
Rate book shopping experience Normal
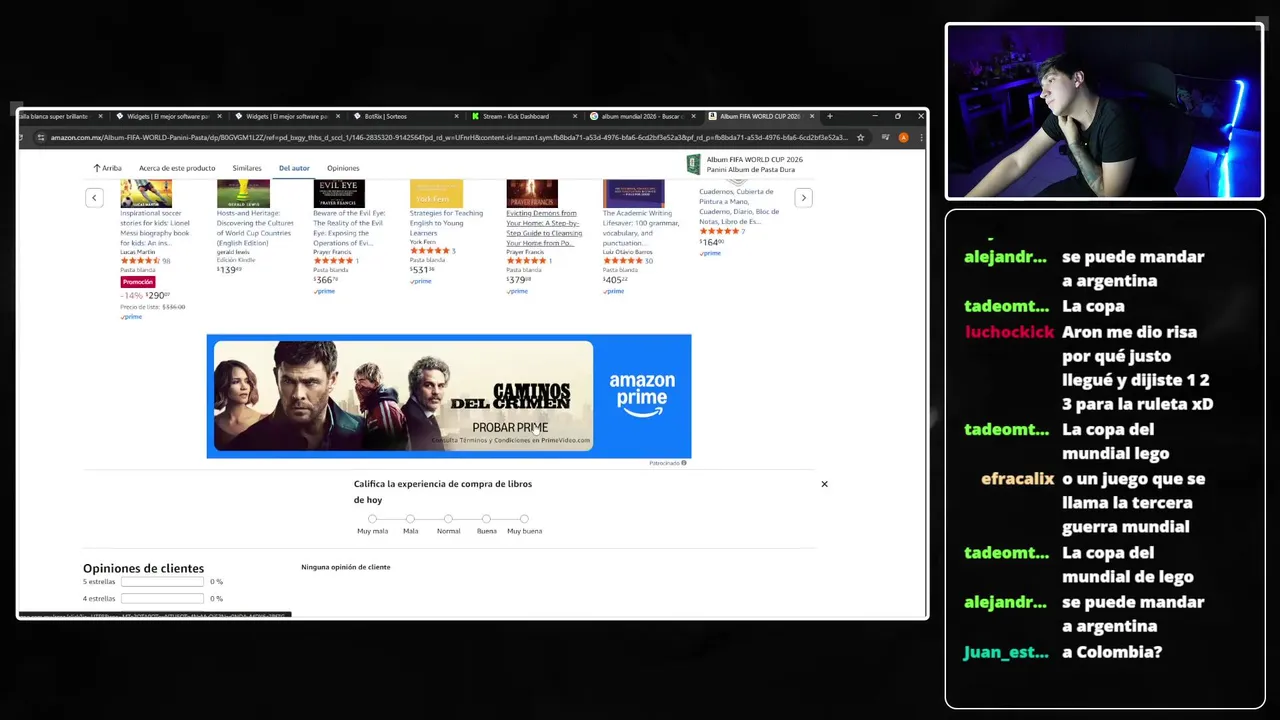point(448,519)
